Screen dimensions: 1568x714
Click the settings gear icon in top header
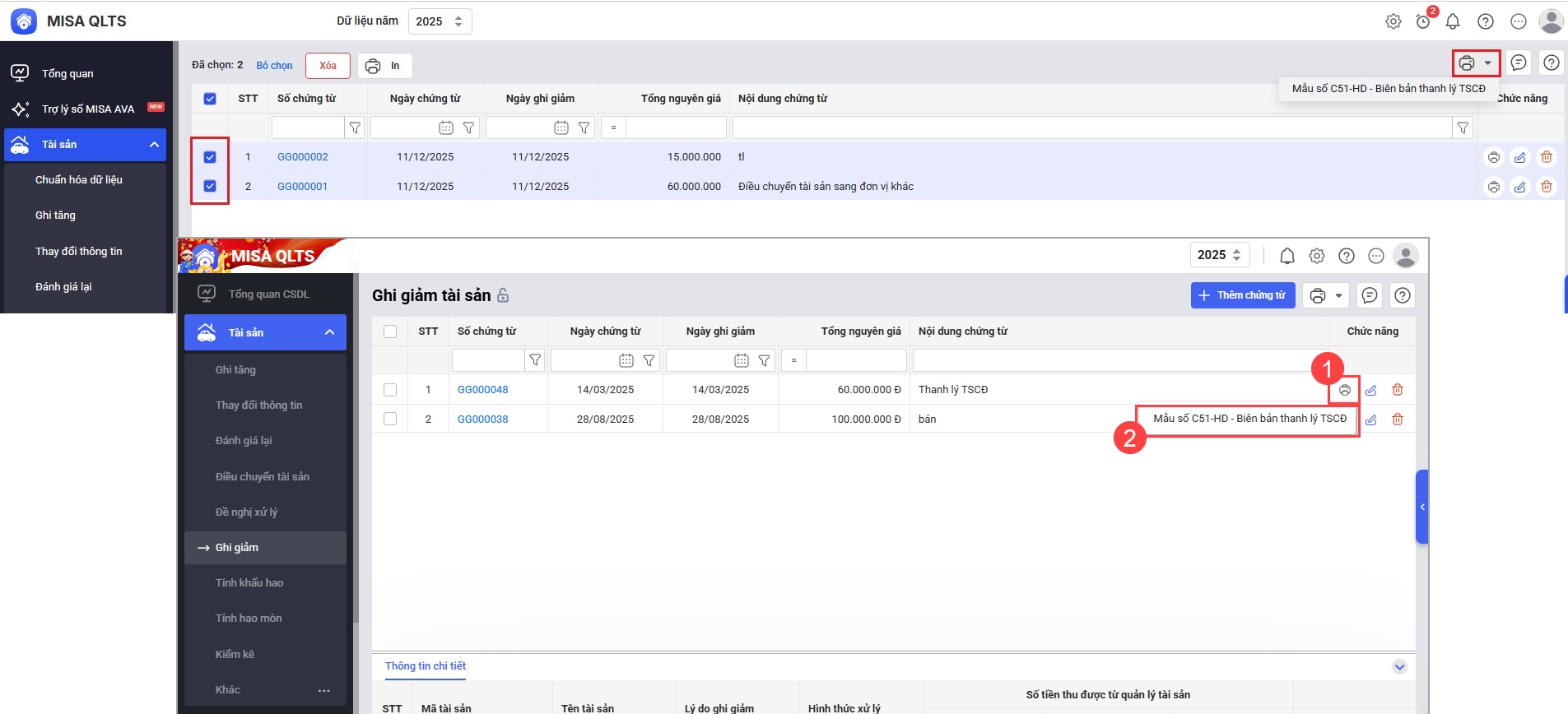(x=1393, y=21)
